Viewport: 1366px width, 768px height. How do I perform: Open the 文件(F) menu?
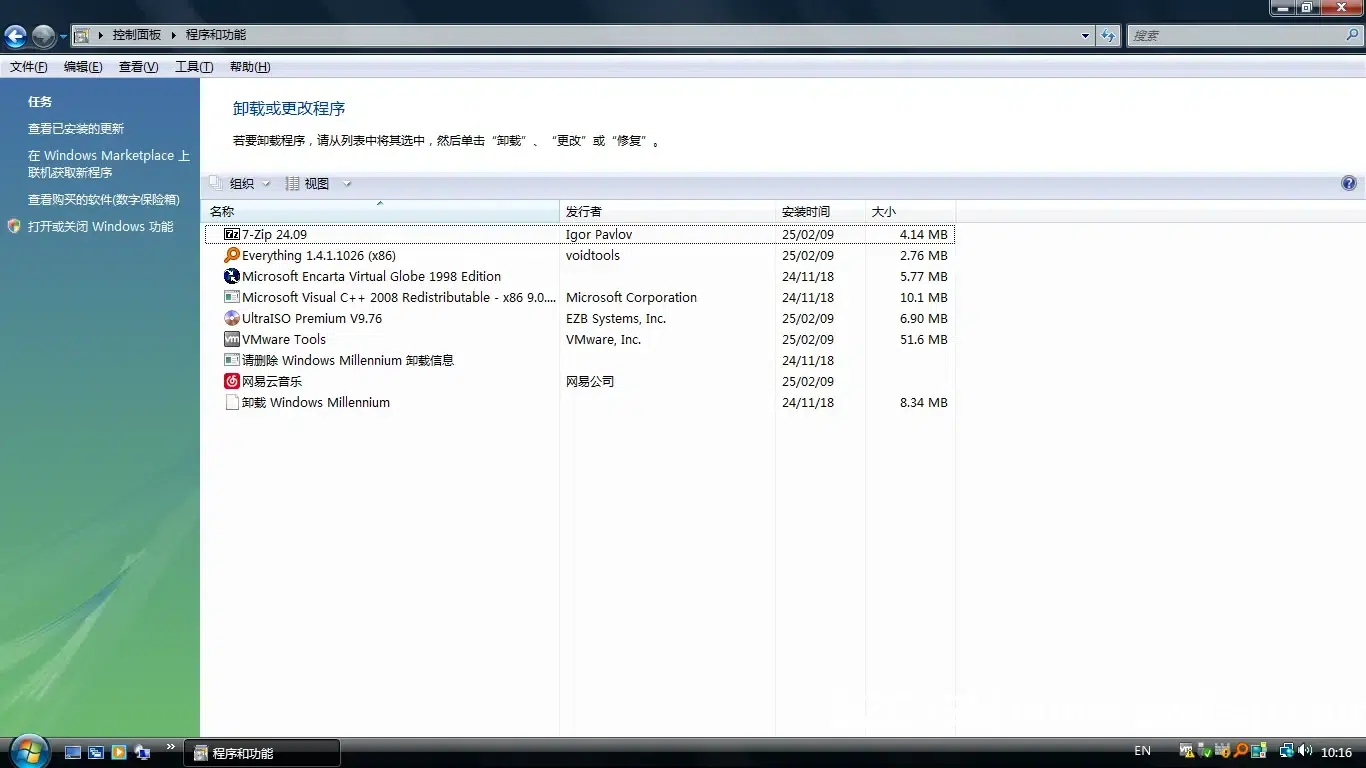click(x=29, y=67)
